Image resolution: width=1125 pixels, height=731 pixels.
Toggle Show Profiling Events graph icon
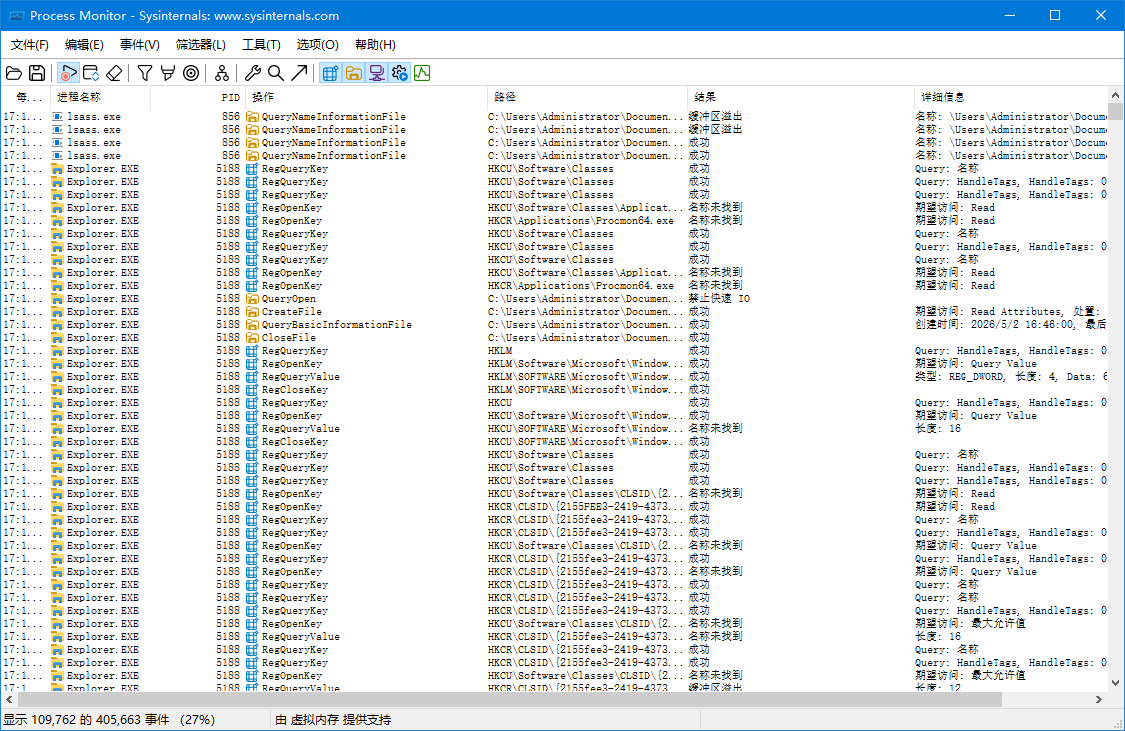pos(422,73)
